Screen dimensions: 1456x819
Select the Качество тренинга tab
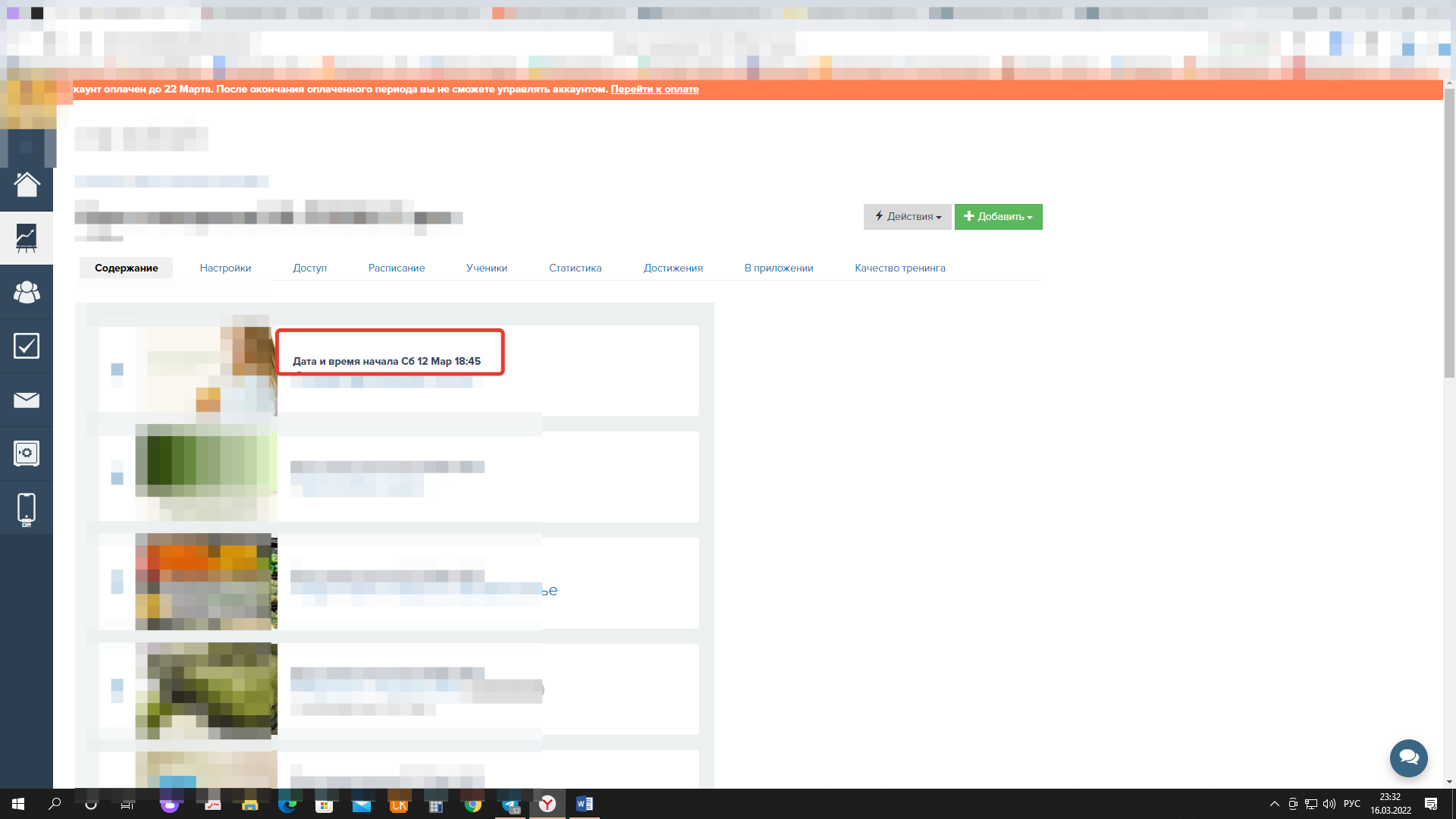tap(899, 268)
